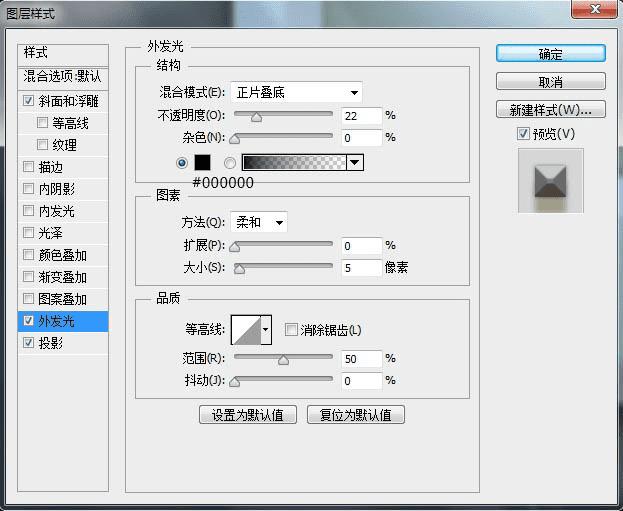Enable the 消除锯齿(L) checkbox
623x511 pixels.
click(291, 329)
